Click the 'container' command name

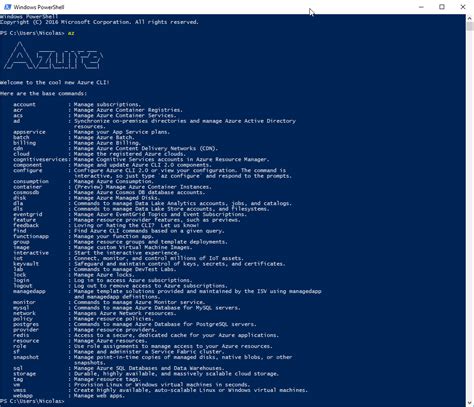[28, 187]
